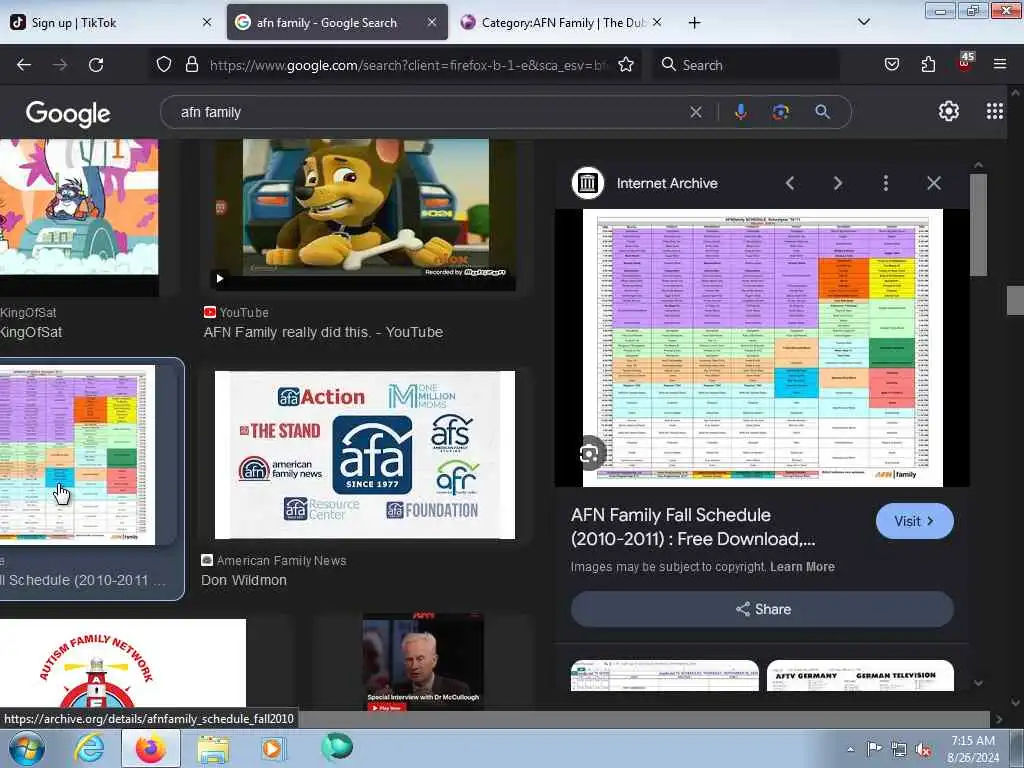Screen dimensions: 1024x768
Task: Open large schedule image in preview panel
Action: click(762, 348)
